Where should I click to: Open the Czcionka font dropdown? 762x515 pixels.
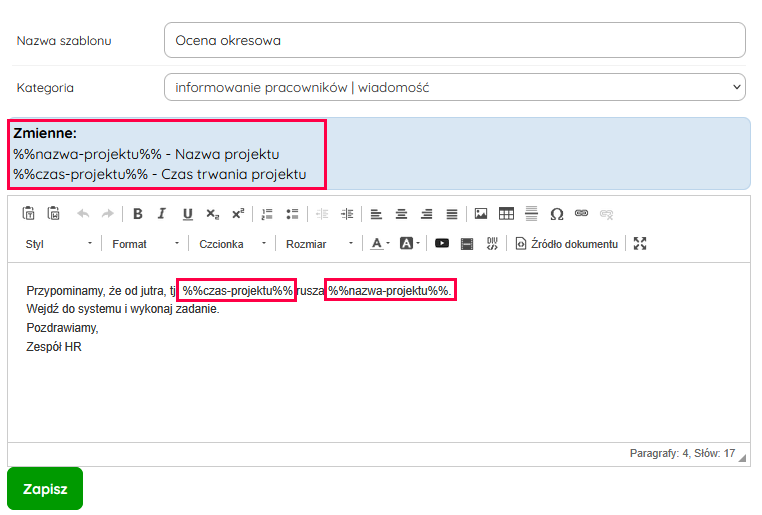[233, 243]
